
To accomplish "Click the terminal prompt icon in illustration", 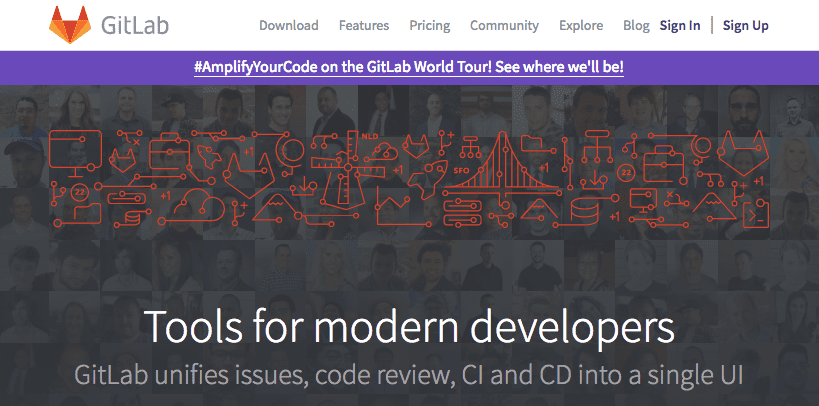I will (756, 215).
